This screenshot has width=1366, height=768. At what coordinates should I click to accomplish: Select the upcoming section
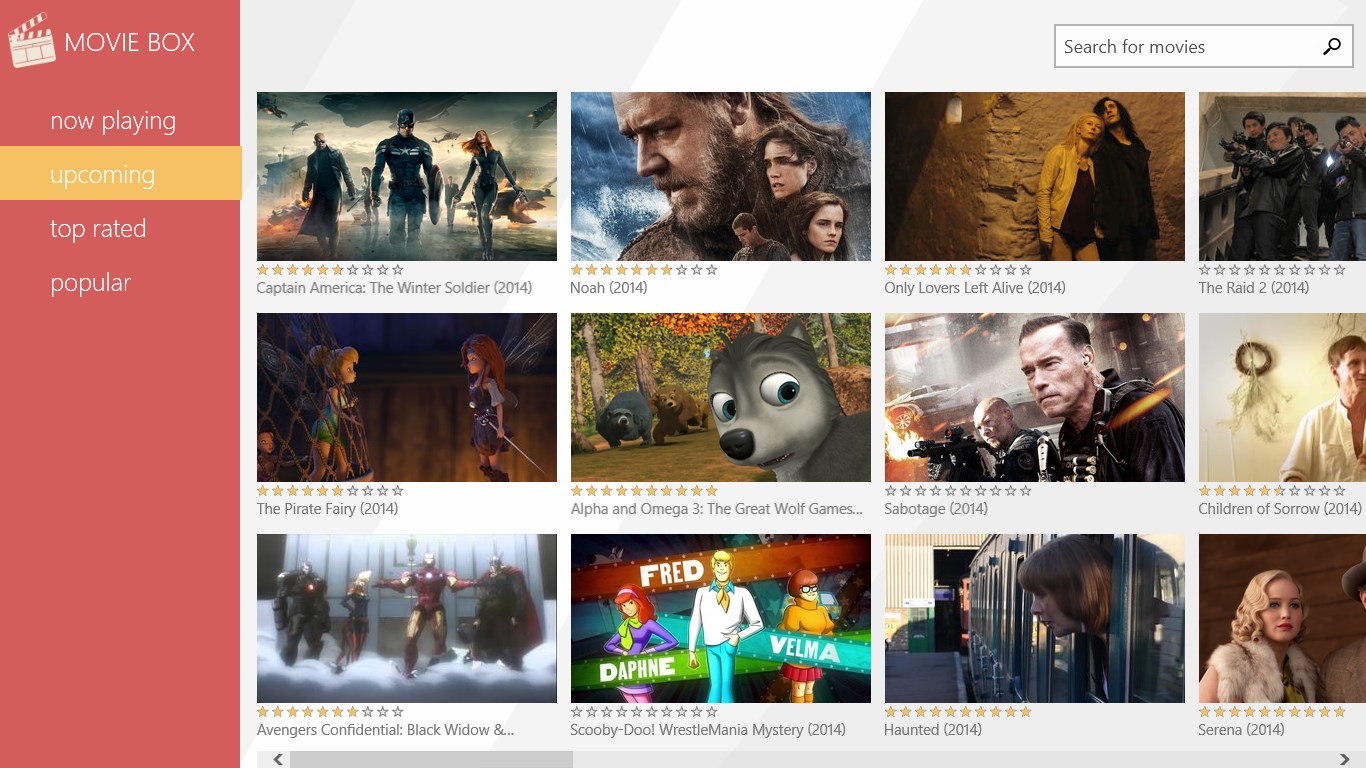click(120, 173)
